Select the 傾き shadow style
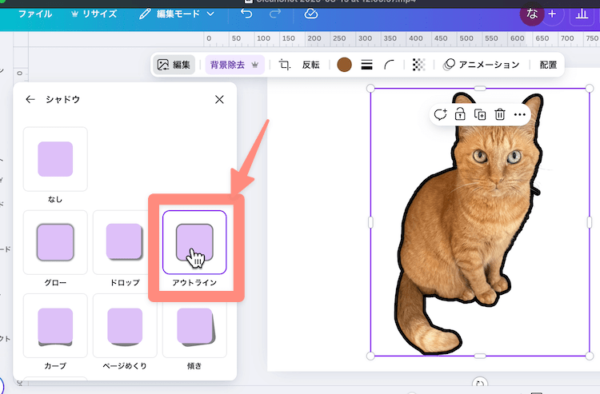 pyautogui.click(x=194, y=326)
